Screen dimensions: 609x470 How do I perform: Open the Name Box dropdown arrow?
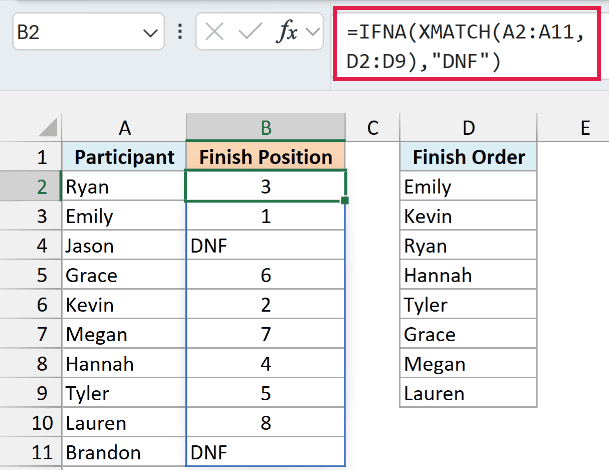click(150, 33)
